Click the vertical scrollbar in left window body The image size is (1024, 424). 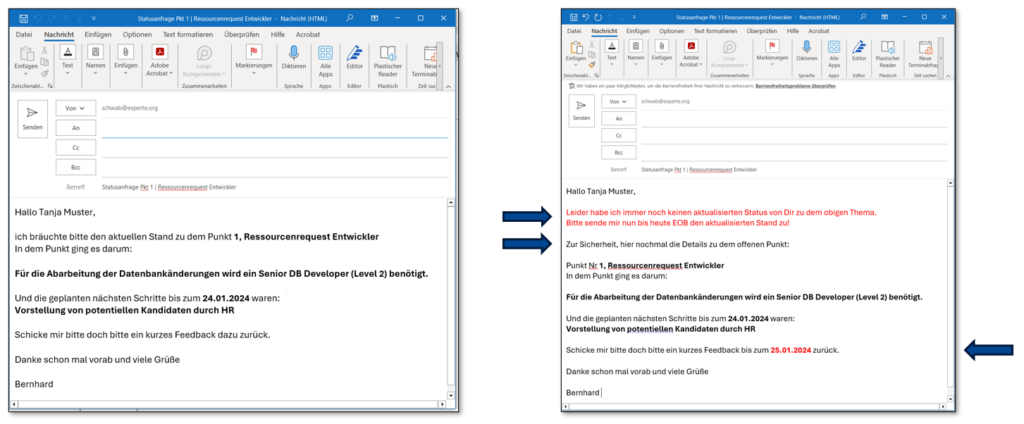point(450,299)
